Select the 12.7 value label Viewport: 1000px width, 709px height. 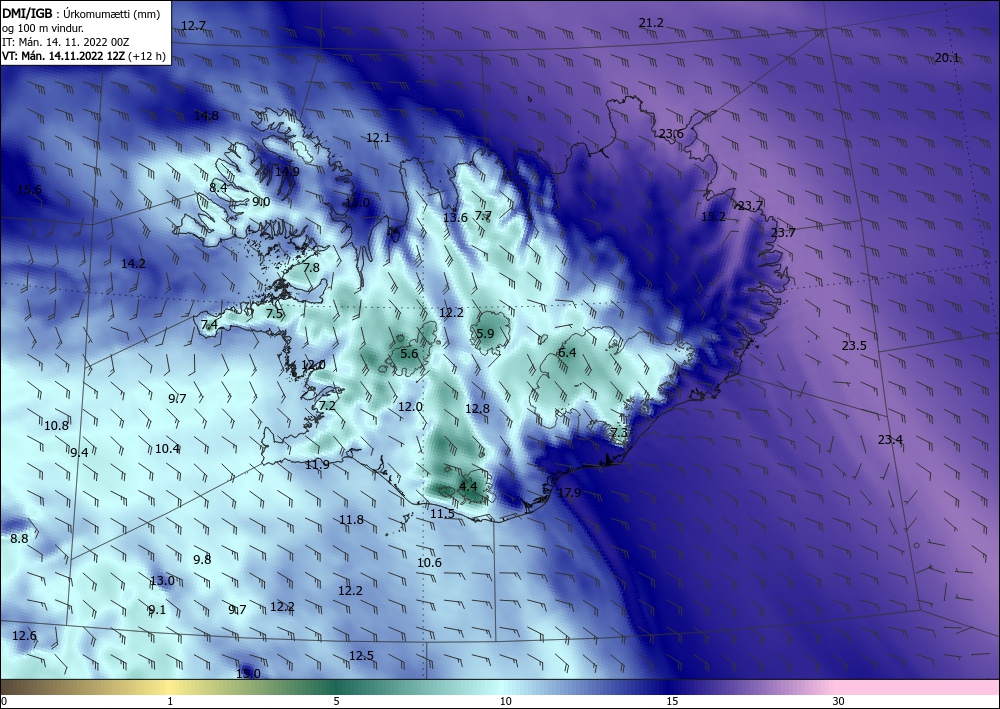(193, 26)
